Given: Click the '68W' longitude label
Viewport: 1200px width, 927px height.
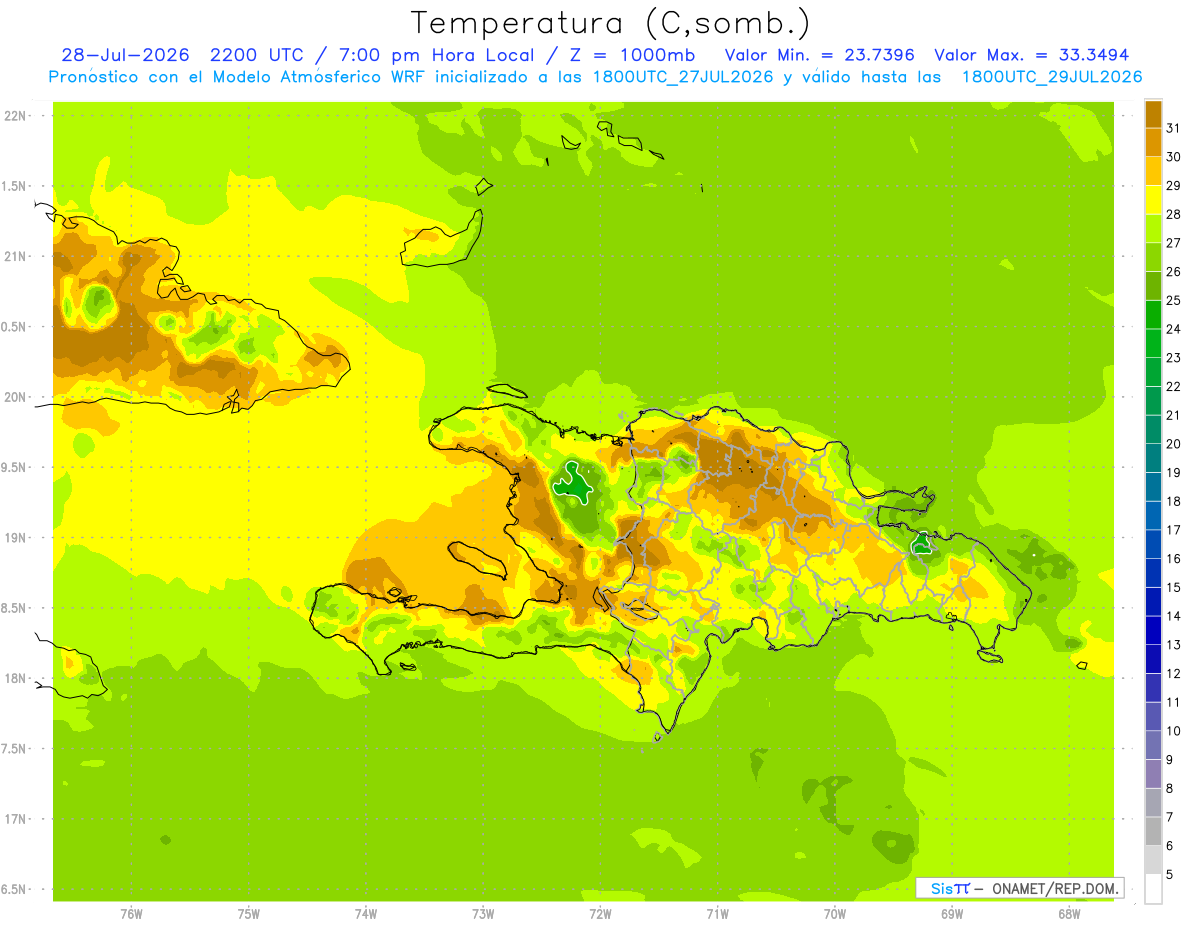Looking at the screenshot, I should (1069, 914).
